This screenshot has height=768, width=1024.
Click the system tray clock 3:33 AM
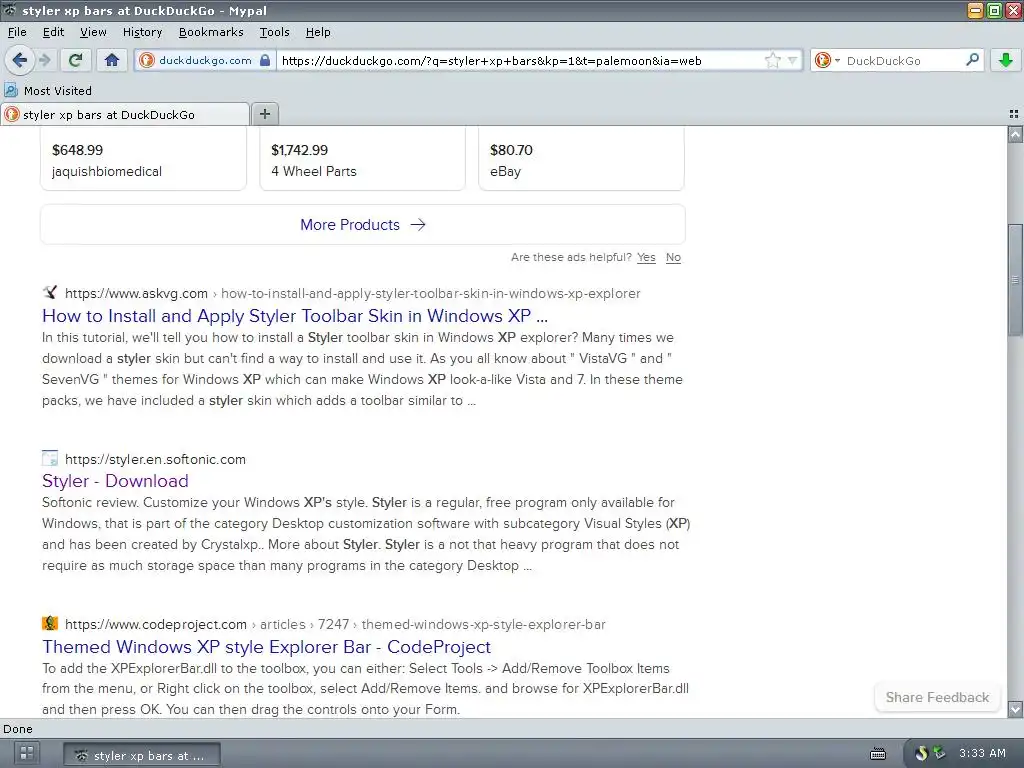[x=982, y=753]
